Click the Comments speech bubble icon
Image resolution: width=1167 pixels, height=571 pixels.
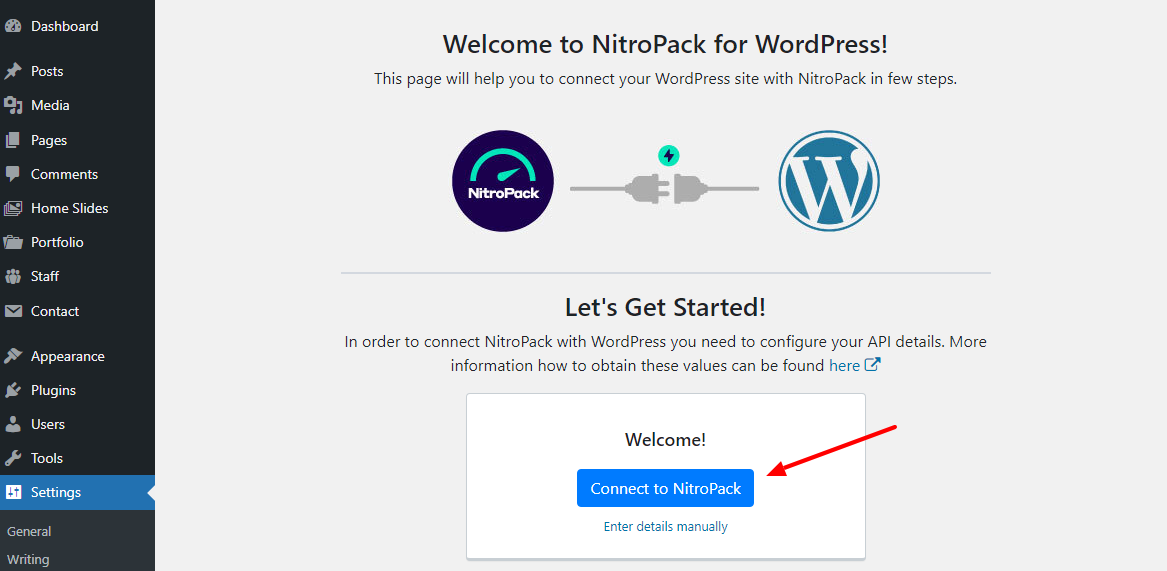(13, 174)
